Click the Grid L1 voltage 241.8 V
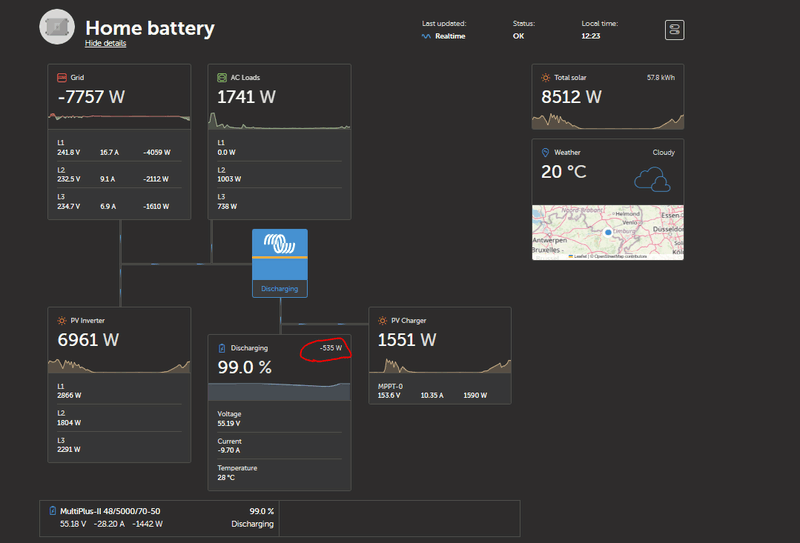800x543 pixels. [x=68, y=153]
